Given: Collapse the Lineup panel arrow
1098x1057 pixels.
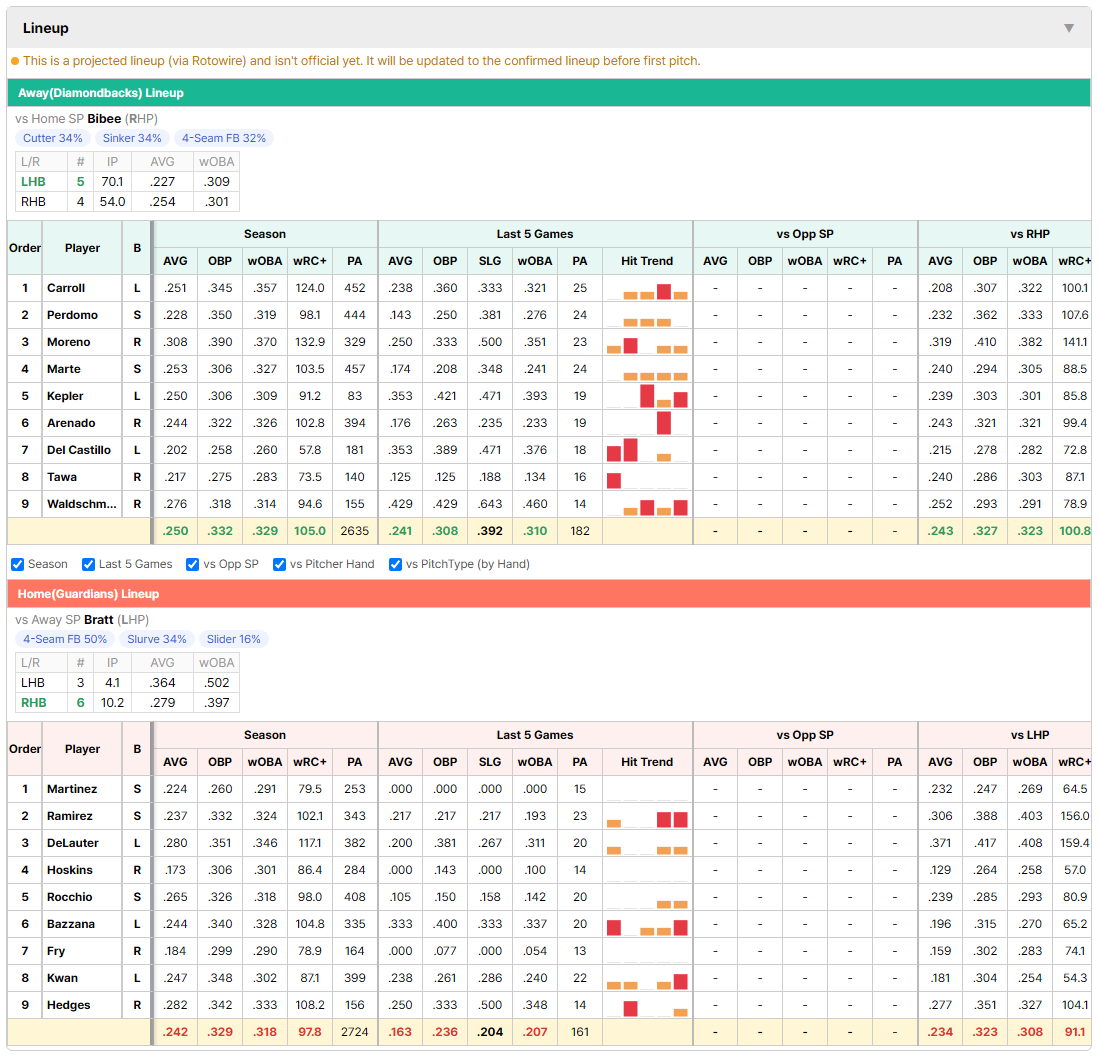Looking at the screenshot, I should 1069,28.
